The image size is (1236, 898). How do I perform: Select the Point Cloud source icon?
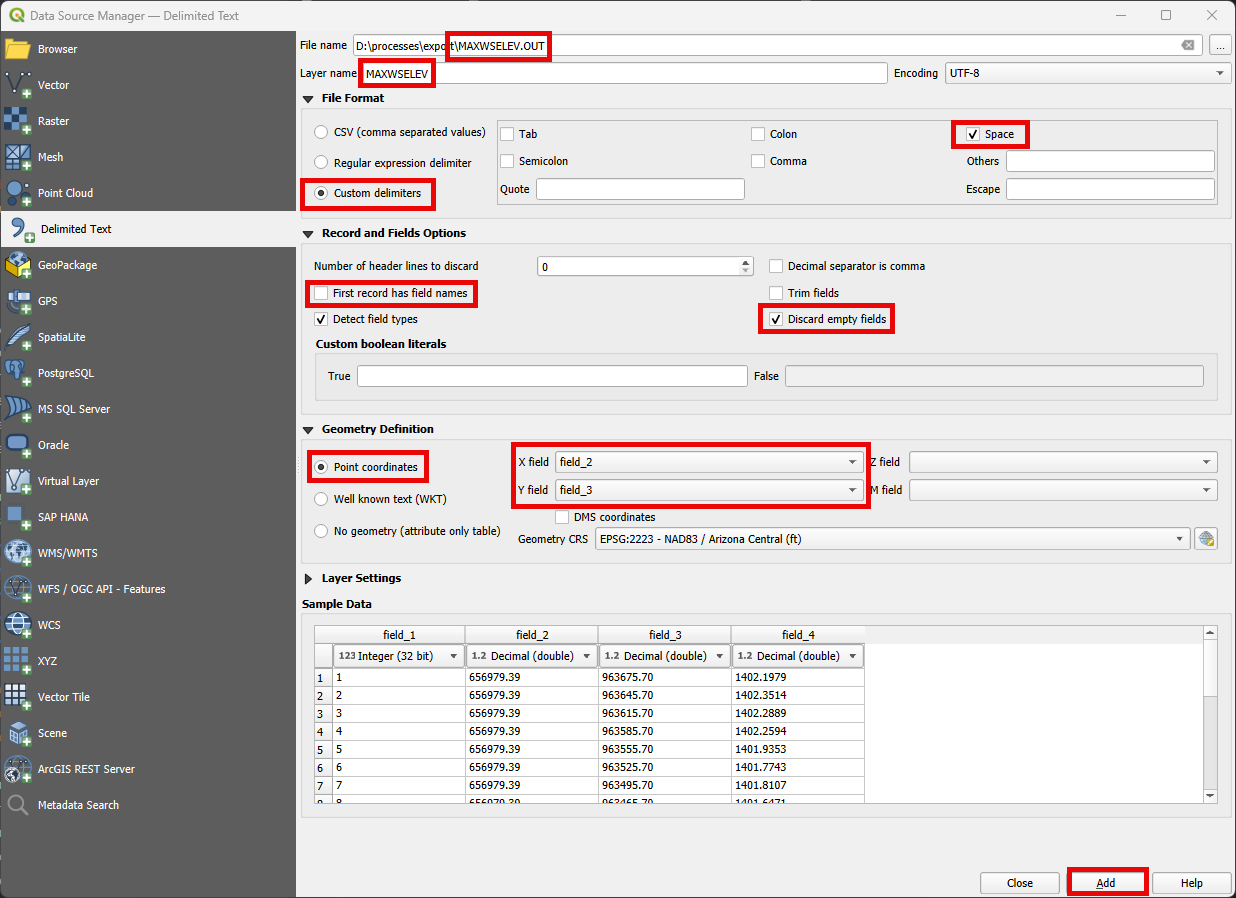19,193
